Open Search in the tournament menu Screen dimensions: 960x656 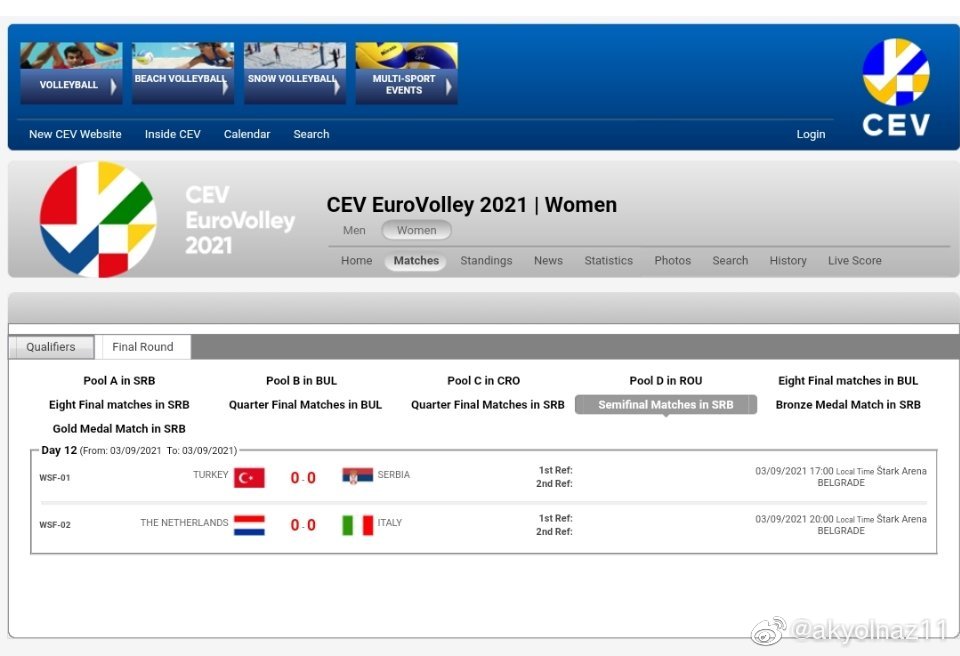coord(730,260)
